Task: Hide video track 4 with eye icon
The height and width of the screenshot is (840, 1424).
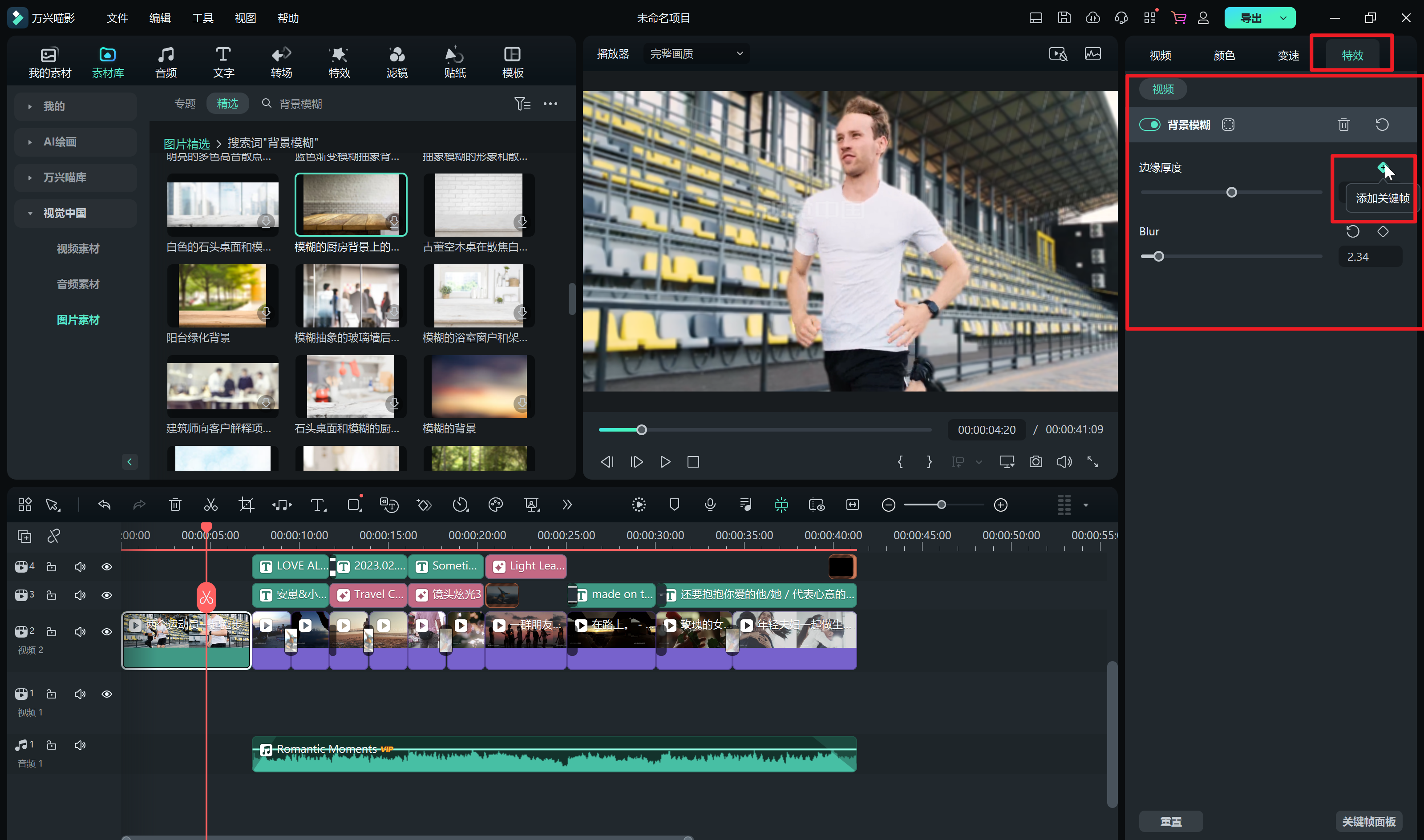Action: (x=106, y=567)
